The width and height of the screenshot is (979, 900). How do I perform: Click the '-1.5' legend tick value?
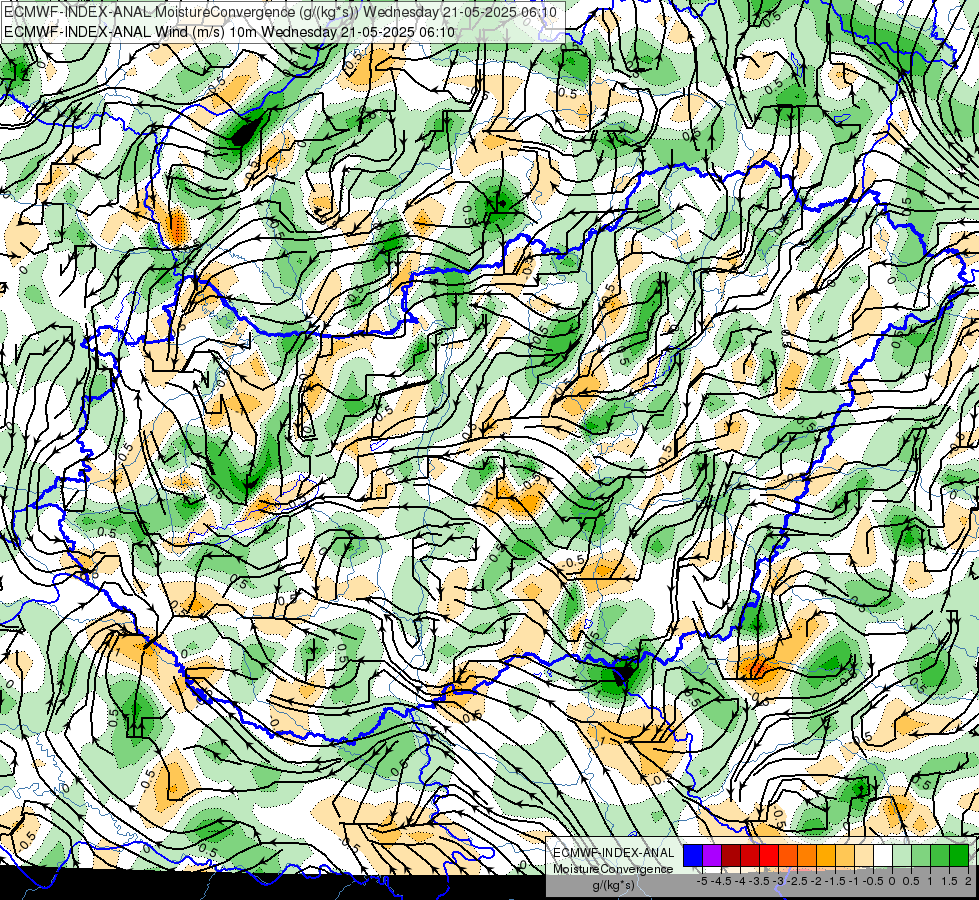835,881
